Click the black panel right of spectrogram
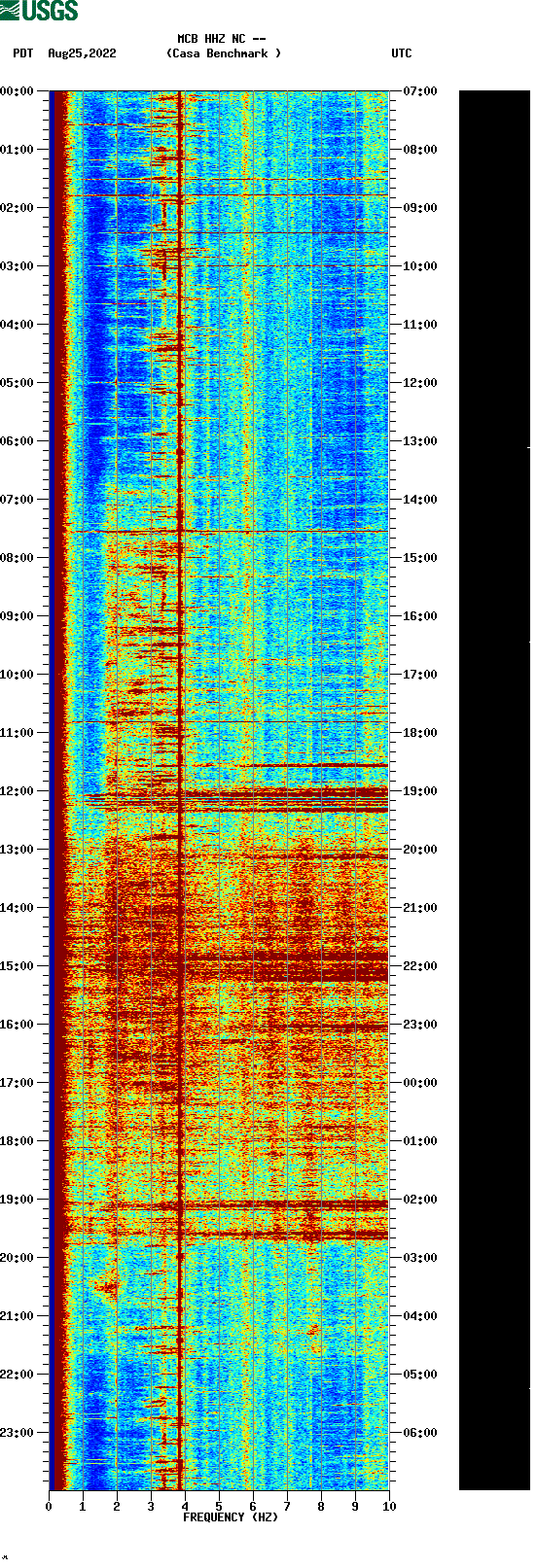 coord(494,790)
